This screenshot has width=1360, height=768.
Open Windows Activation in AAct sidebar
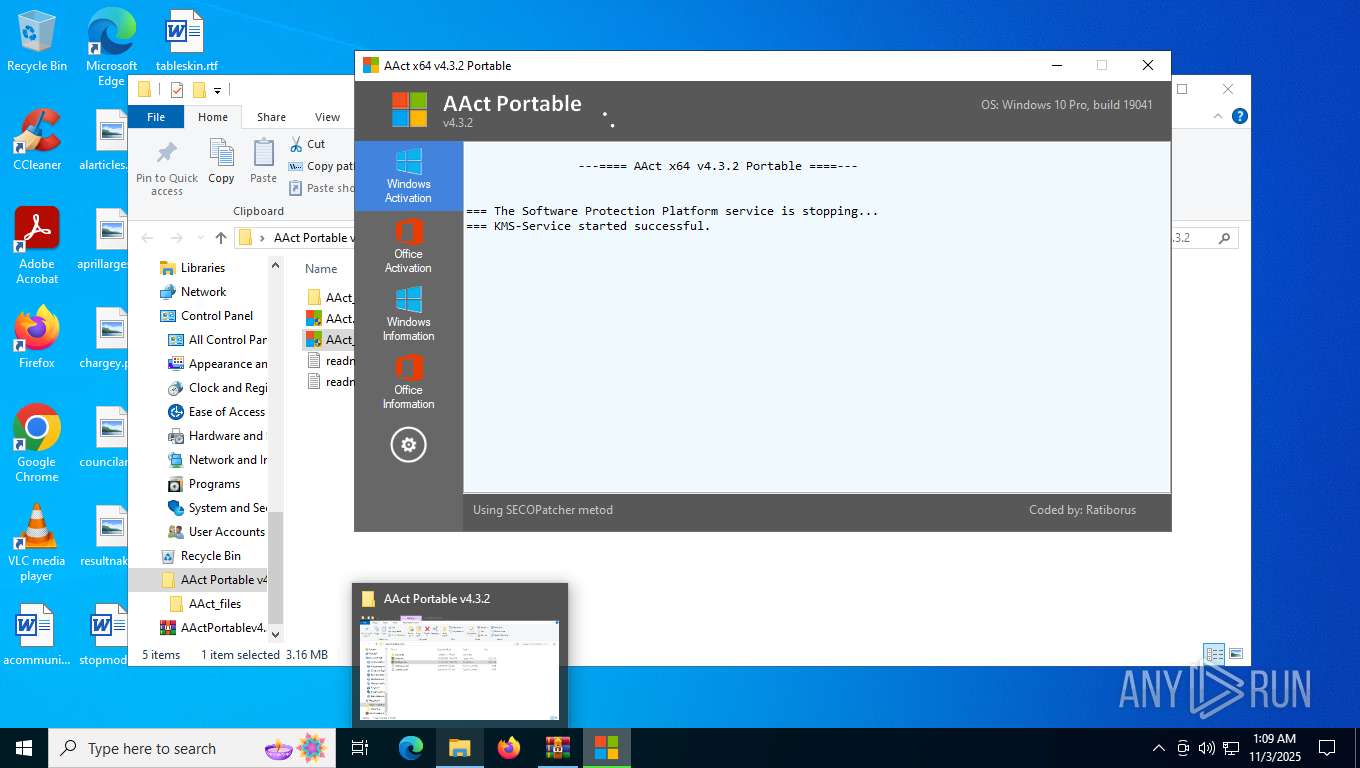point(408,176)
